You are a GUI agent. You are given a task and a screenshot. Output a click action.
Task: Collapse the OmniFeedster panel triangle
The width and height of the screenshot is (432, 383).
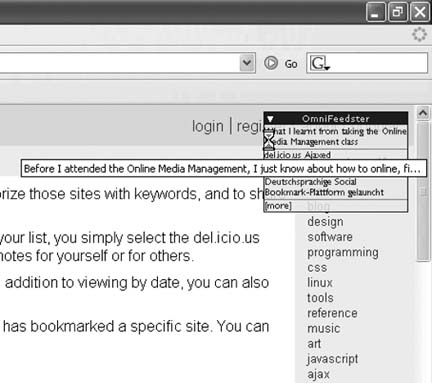[x=270, y=119]
